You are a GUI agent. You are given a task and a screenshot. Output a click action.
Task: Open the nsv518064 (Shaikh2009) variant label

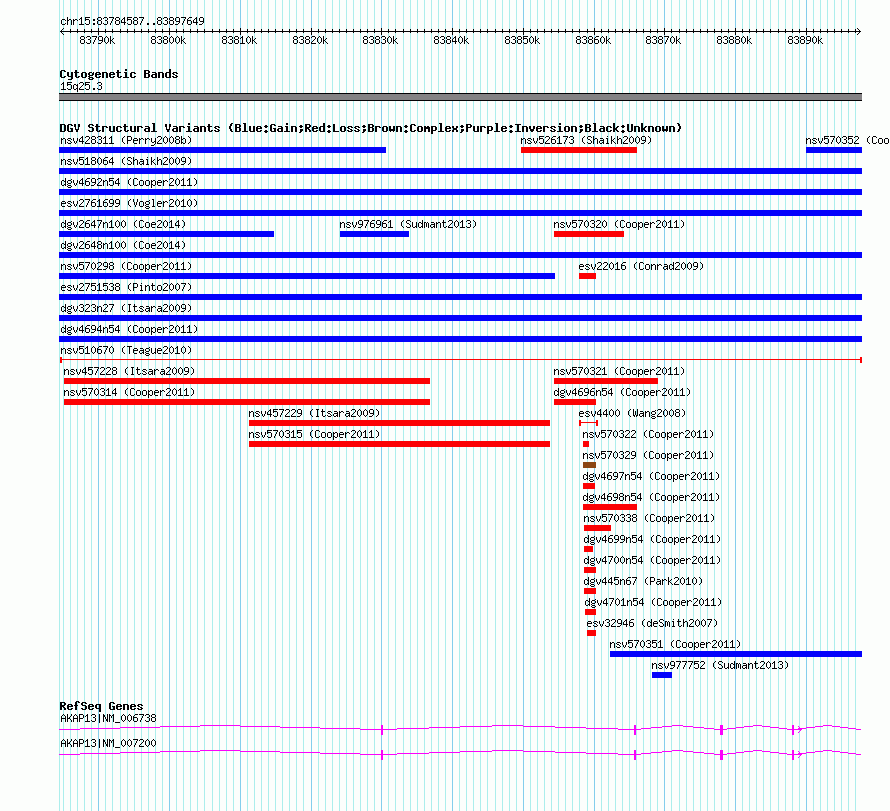coord(126,161)
